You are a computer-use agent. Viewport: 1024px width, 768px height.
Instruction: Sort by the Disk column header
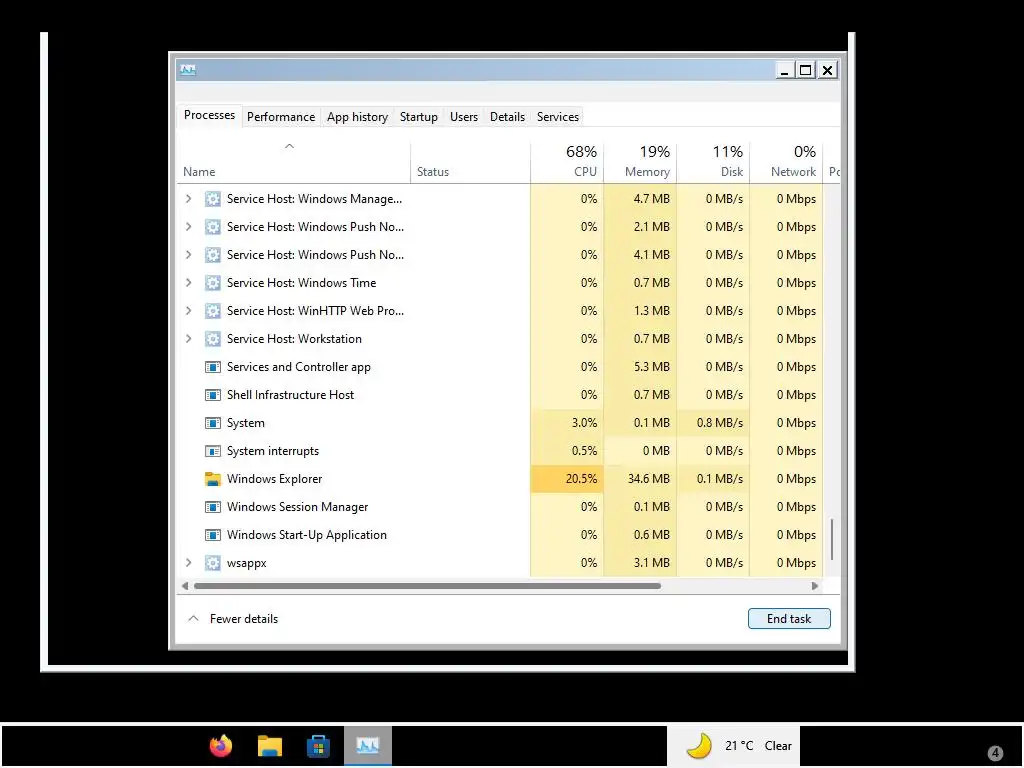(714, 161)
